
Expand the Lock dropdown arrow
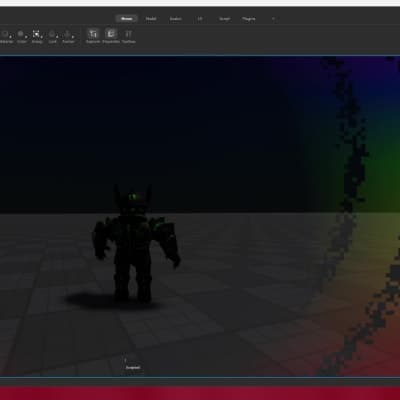pyautogui.click(x=57, y=36)
